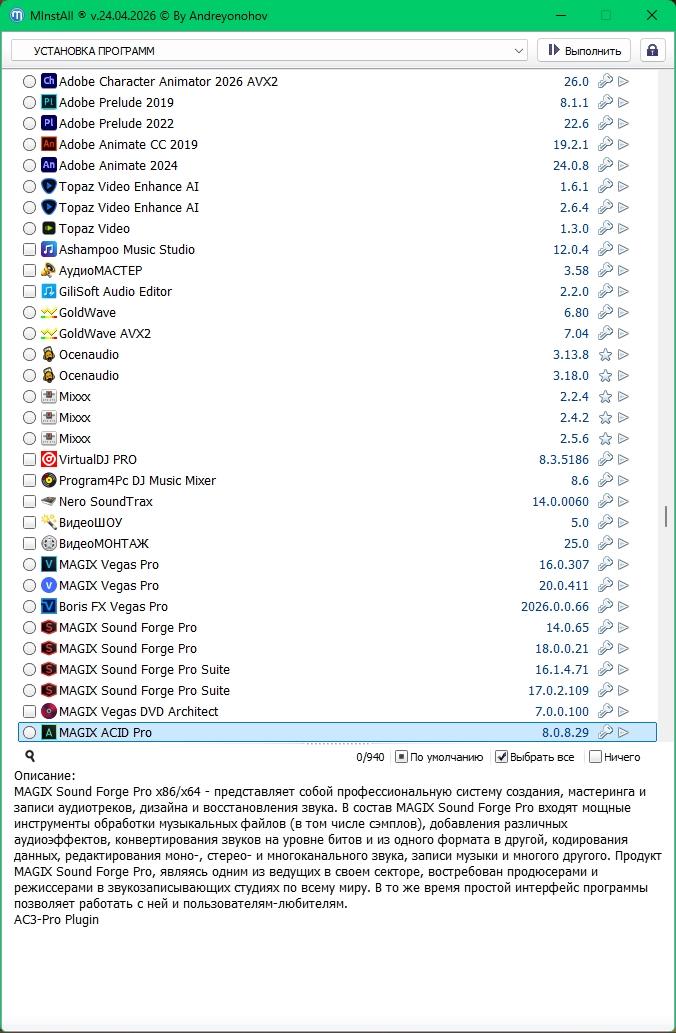This screenshot has height=1033, width=676.
Task: Open the "УСТАНОВКА ПРОГРАММ" dropdown
Action: (269, 51)
